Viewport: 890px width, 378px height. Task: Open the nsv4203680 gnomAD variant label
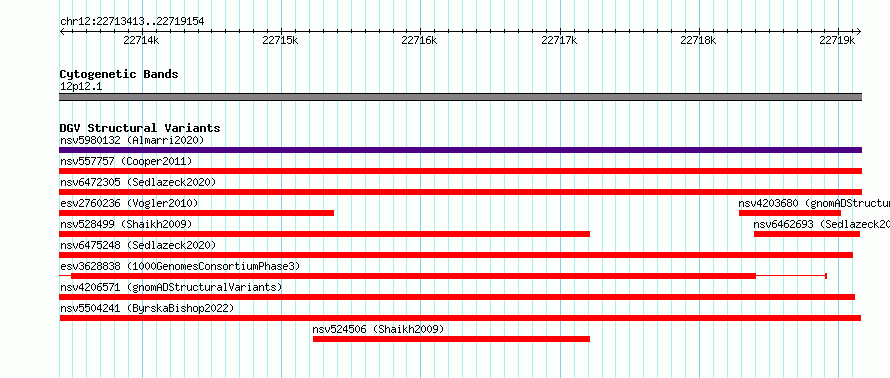click(814, 203)
